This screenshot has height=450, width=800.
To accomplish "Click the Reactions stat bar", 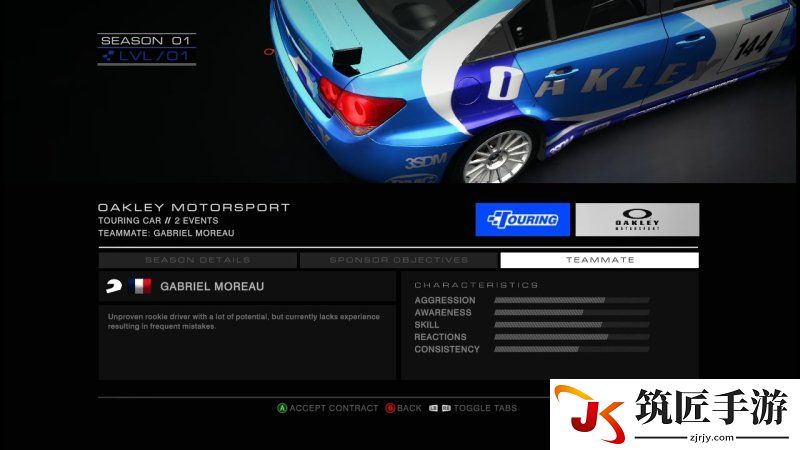I will point(571,337).
